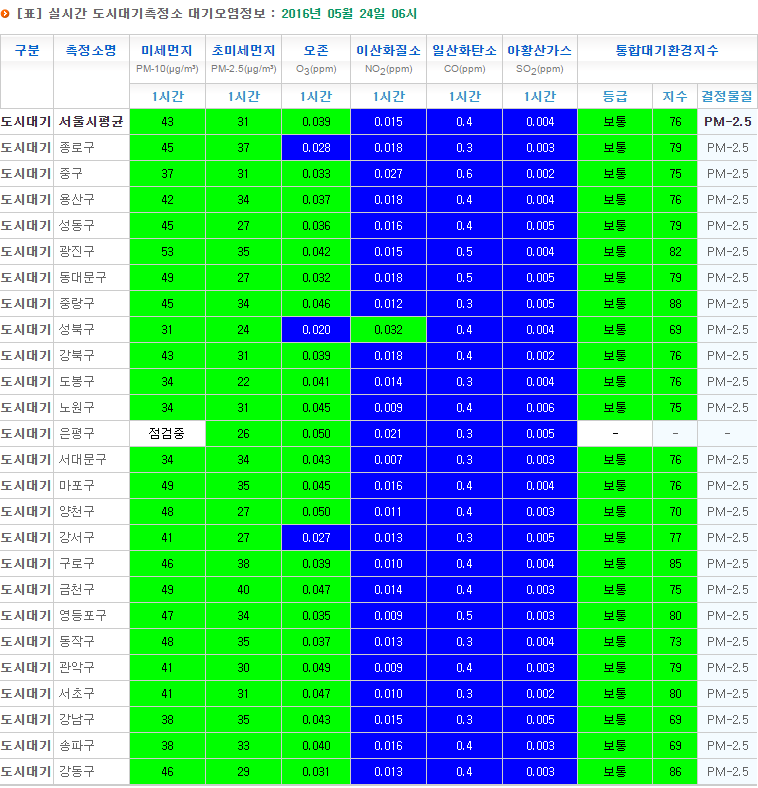Select the index value 88 for 중랑구

click(x=675, y=304)
